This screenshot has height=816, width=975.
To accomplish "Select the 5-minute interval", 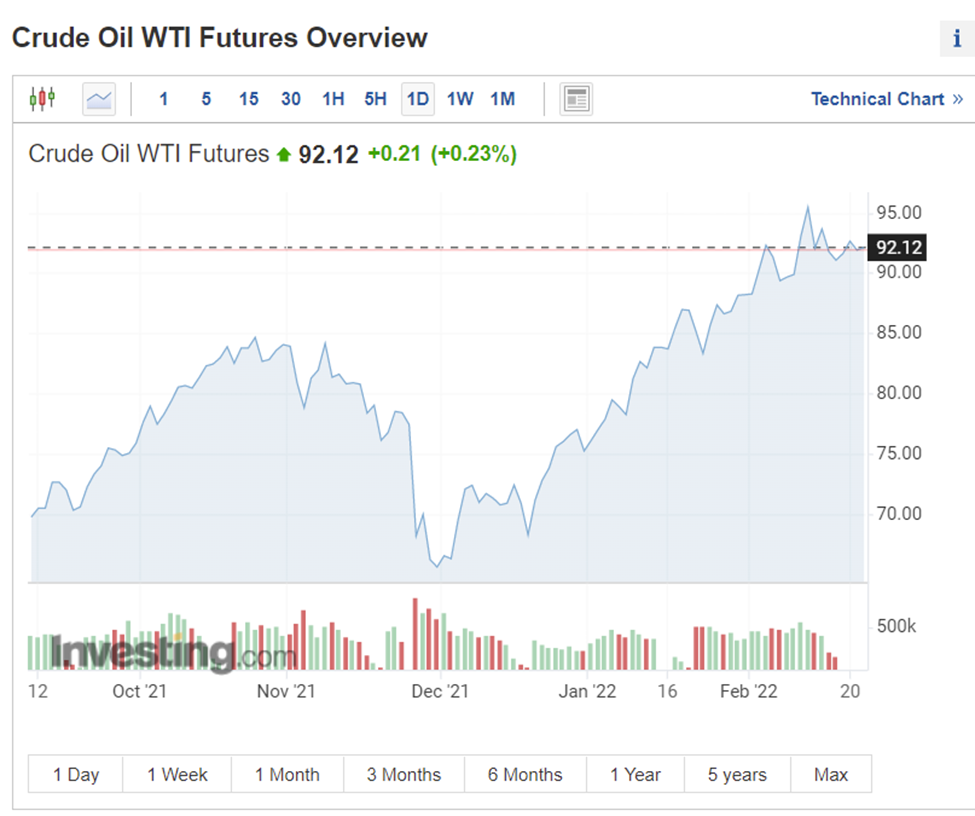I will 206,99.
